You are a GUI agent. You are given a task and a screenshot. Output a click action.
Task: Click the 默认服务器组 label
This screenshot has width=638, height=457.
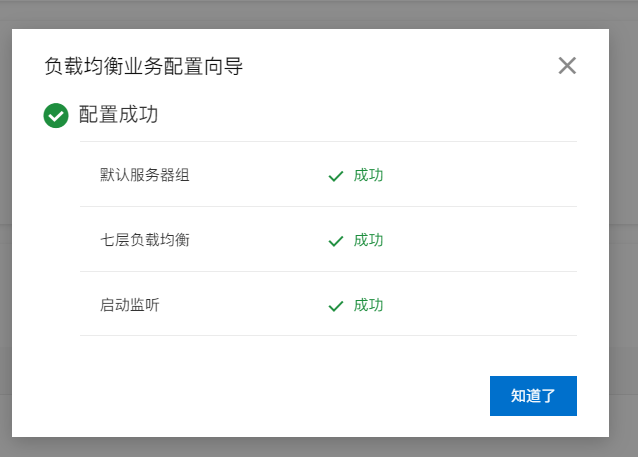coord(145,175)
